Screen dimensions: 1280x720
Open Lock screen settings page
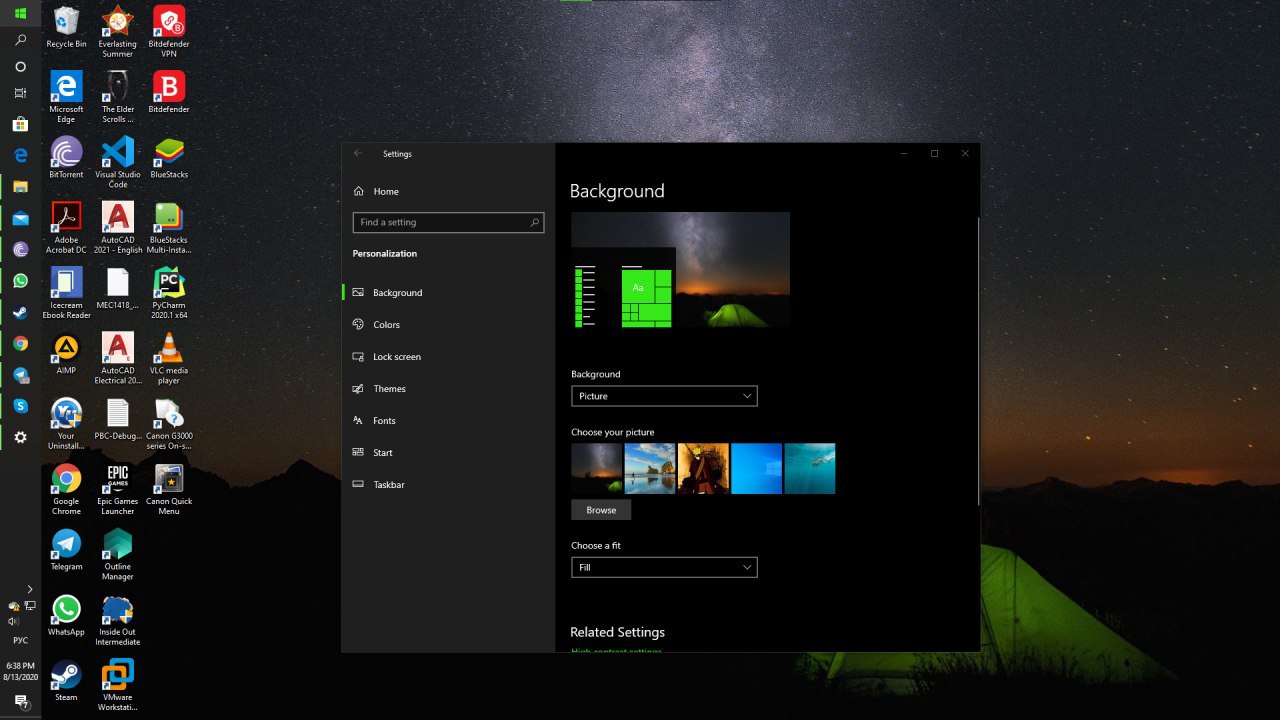pos(448,357)
